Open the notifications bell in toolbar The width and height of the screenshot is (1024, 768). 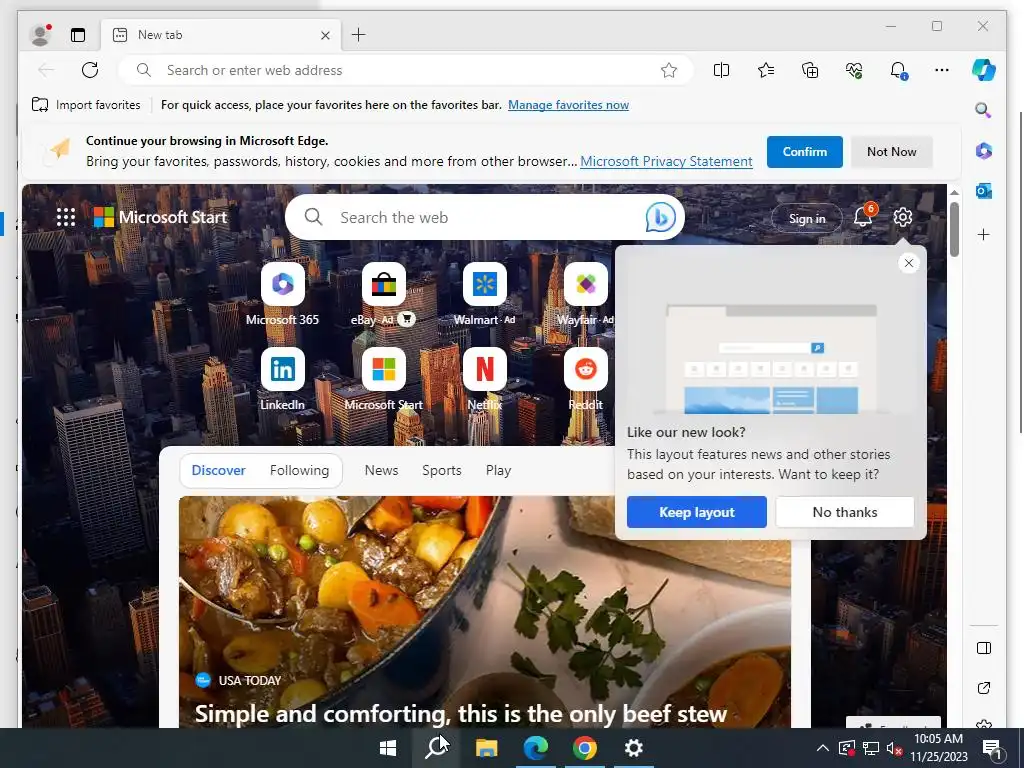point(899,70)
